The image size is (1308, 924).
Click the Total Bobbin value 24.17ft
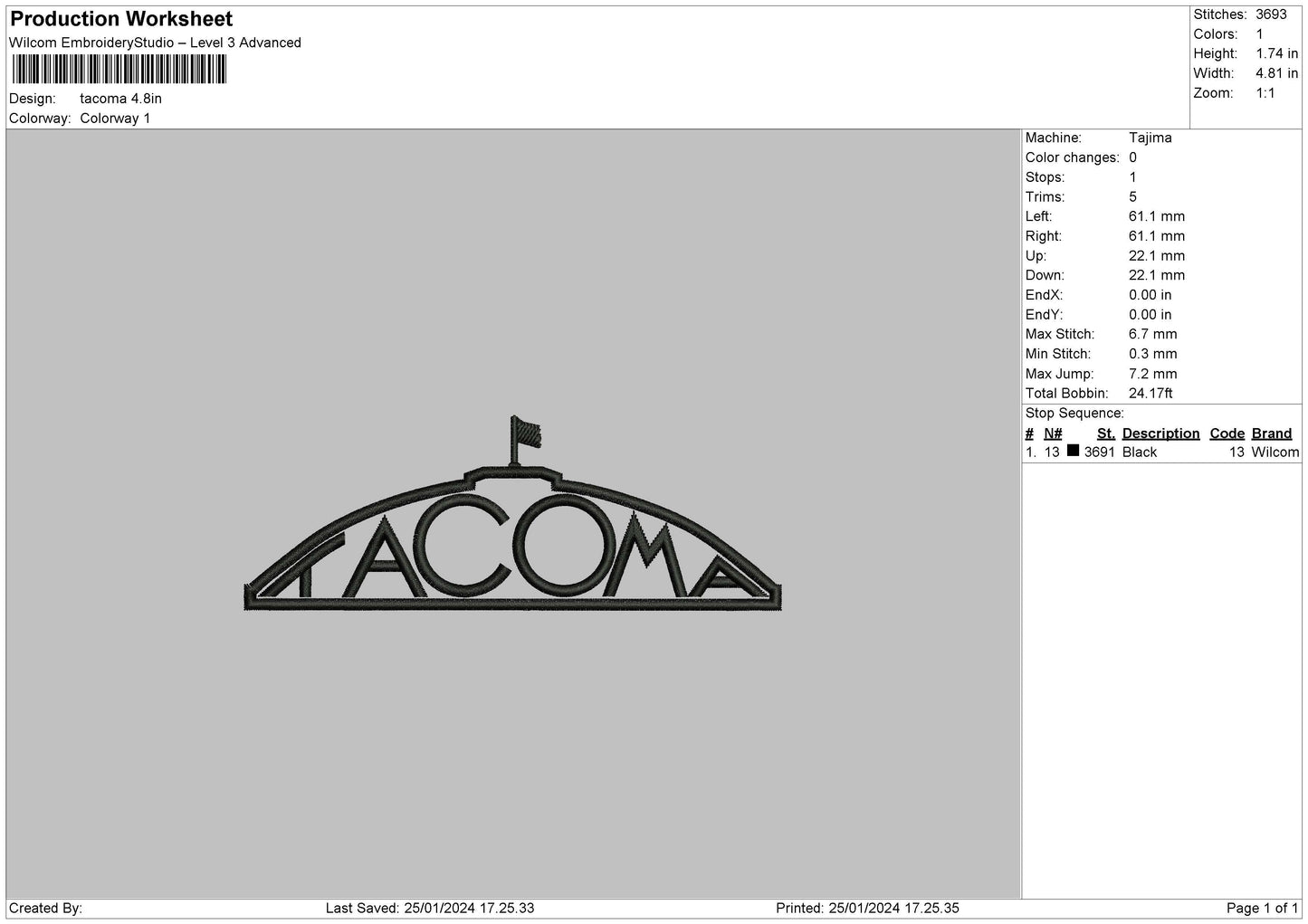(x=1150, y=394)
